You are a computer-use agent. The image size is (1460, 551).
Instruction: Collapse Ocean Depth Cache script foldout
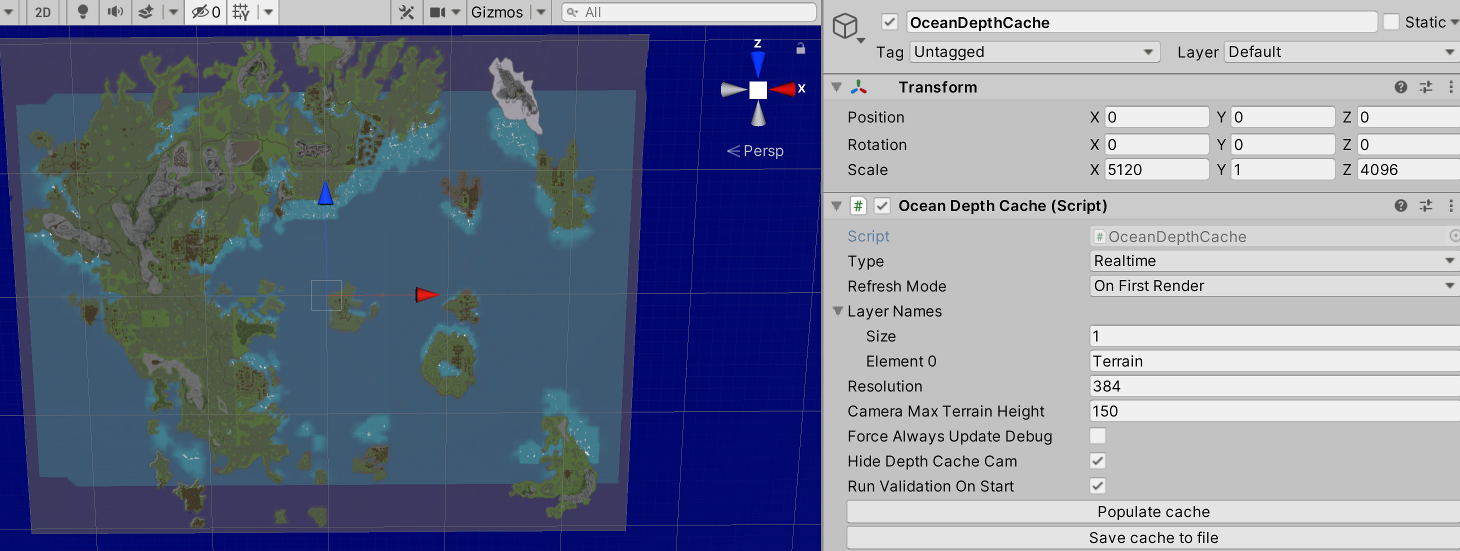click(x=837, y=206)
